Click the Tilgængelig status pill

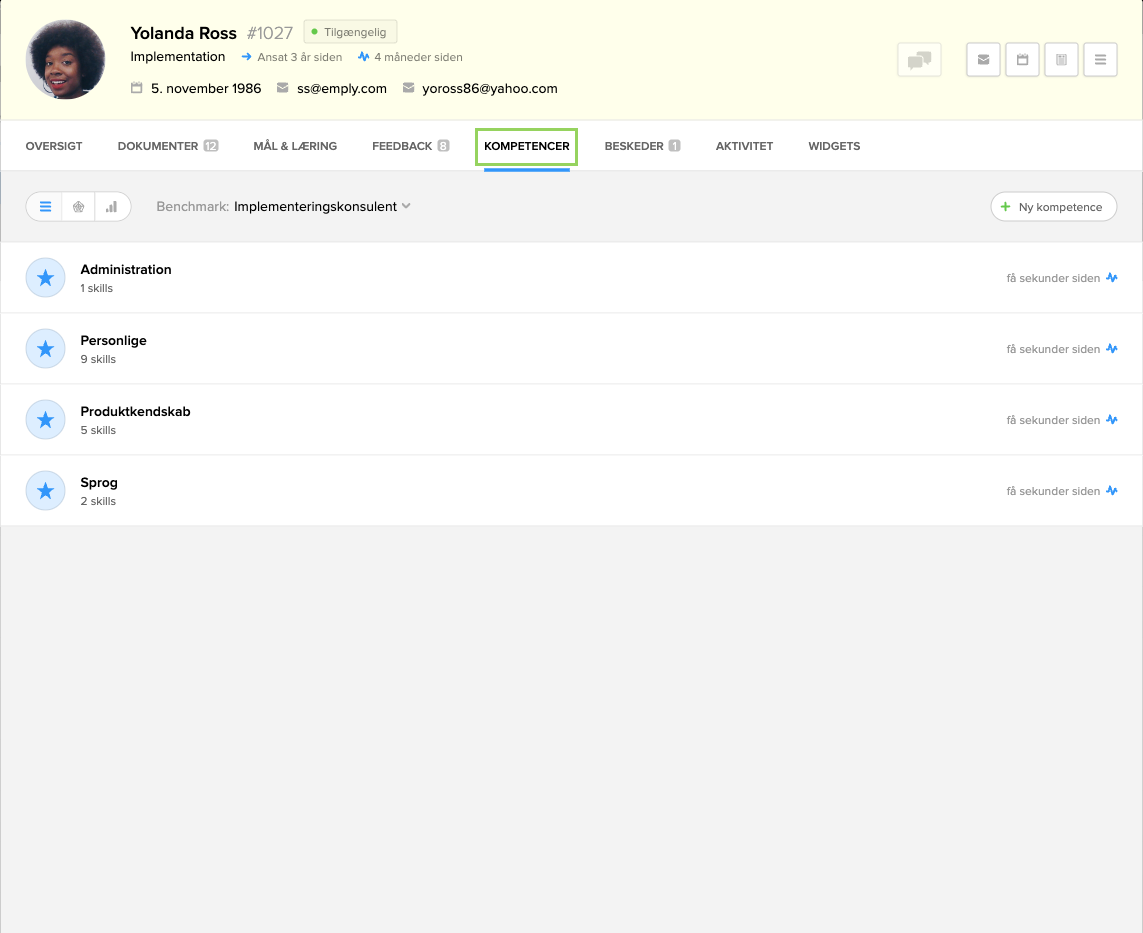pyautogui.click(x=350, y=31)
